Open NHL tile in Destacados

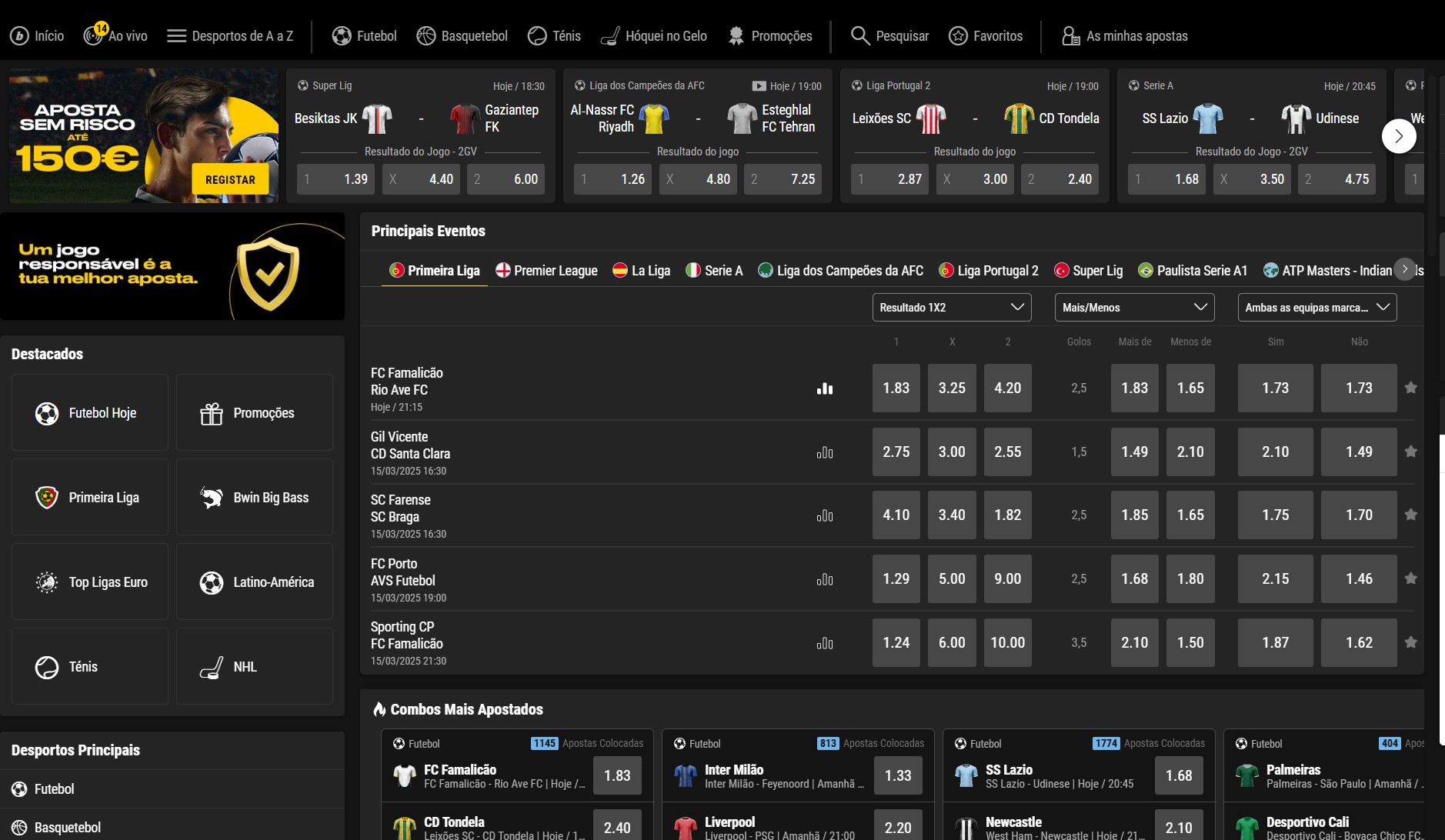click(255, 666)
